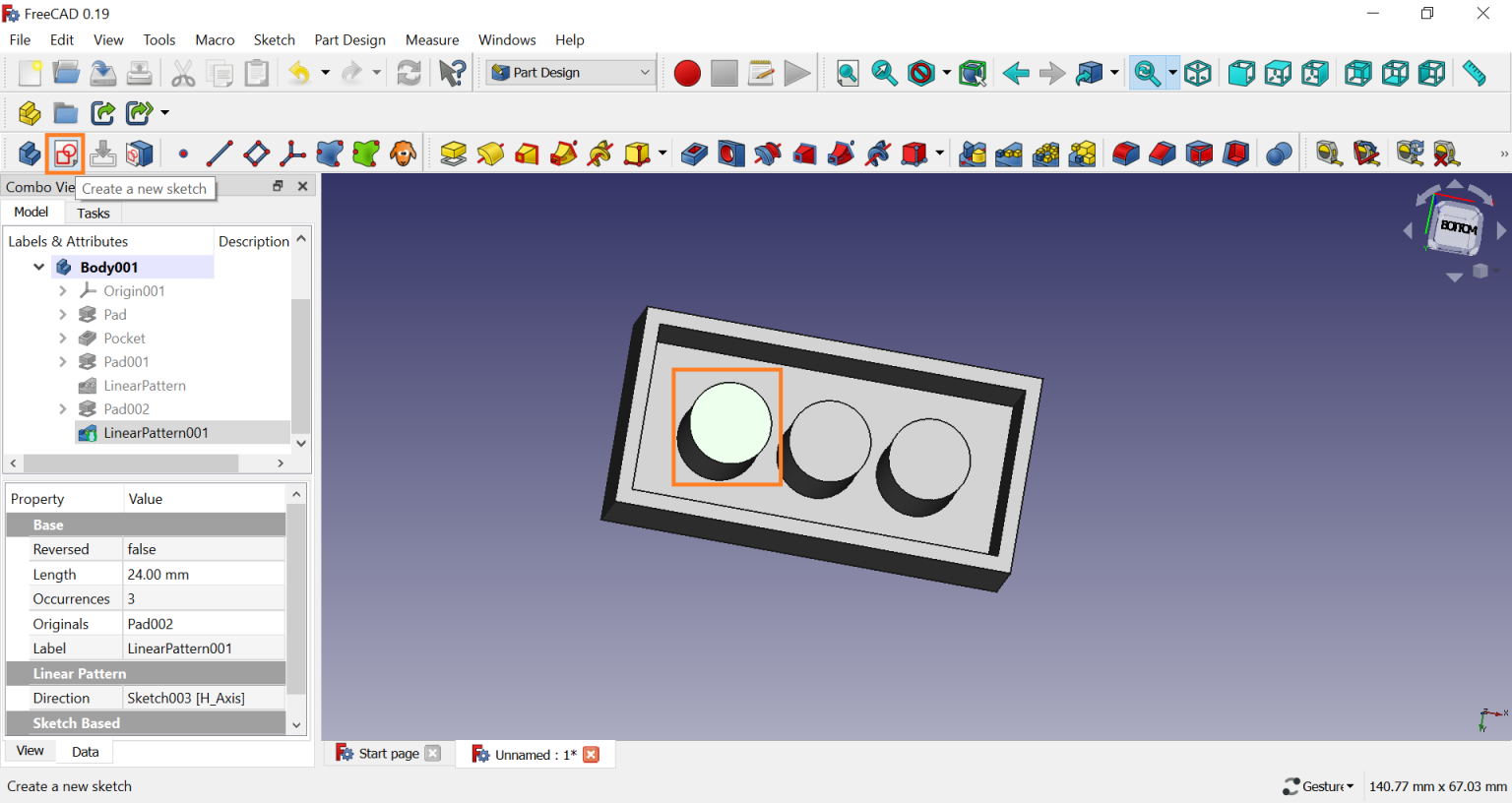
Task: Apply the Fillet tool
Action: (1125, 154)
